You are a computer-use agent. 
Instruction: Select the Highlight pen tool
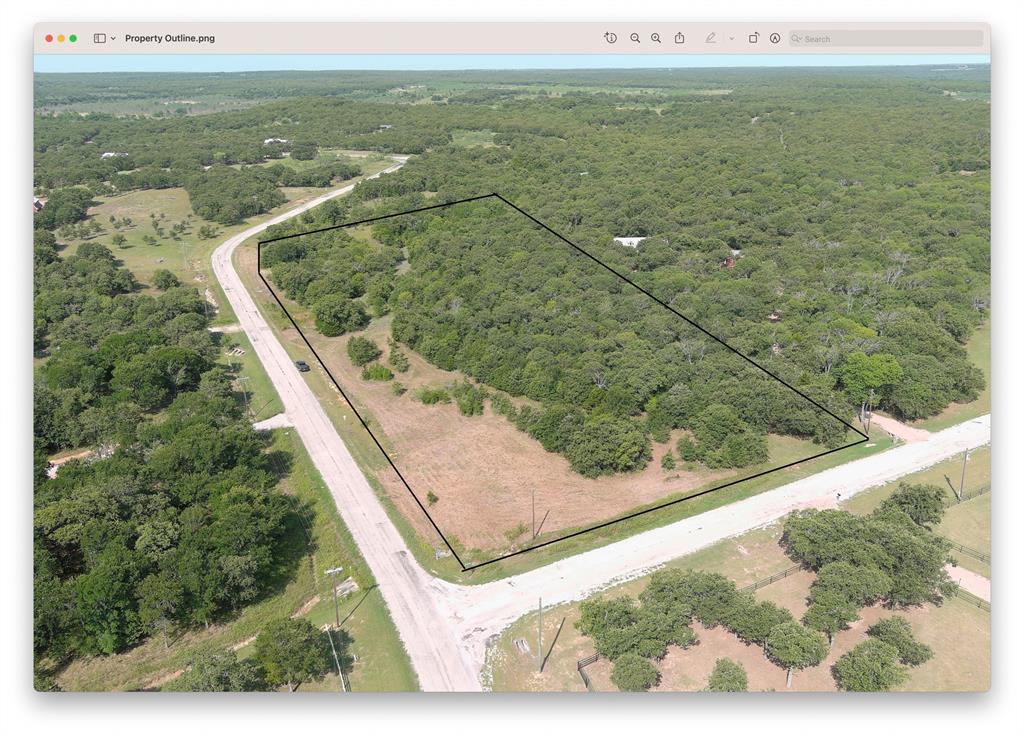710,38
